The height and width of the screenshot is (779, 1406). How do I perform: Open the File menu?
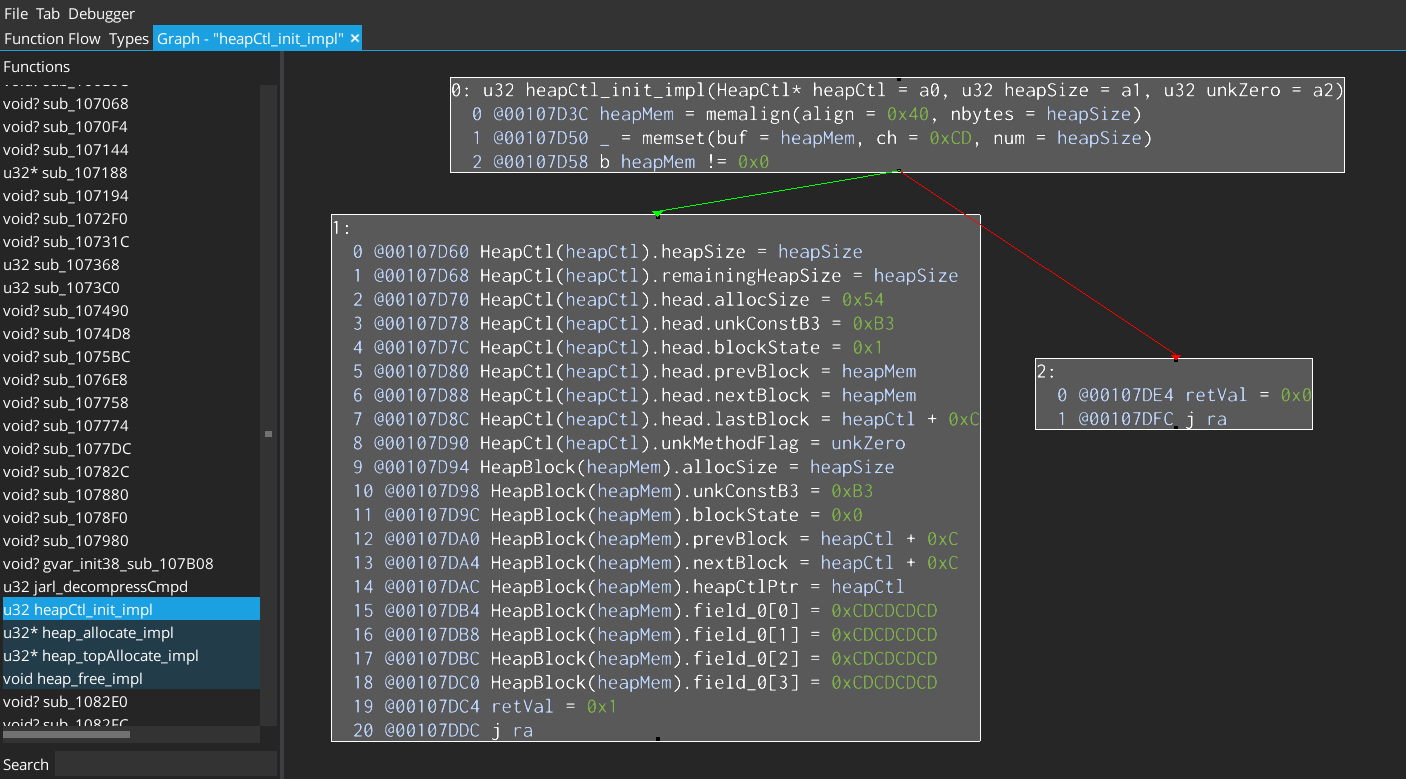16,14
